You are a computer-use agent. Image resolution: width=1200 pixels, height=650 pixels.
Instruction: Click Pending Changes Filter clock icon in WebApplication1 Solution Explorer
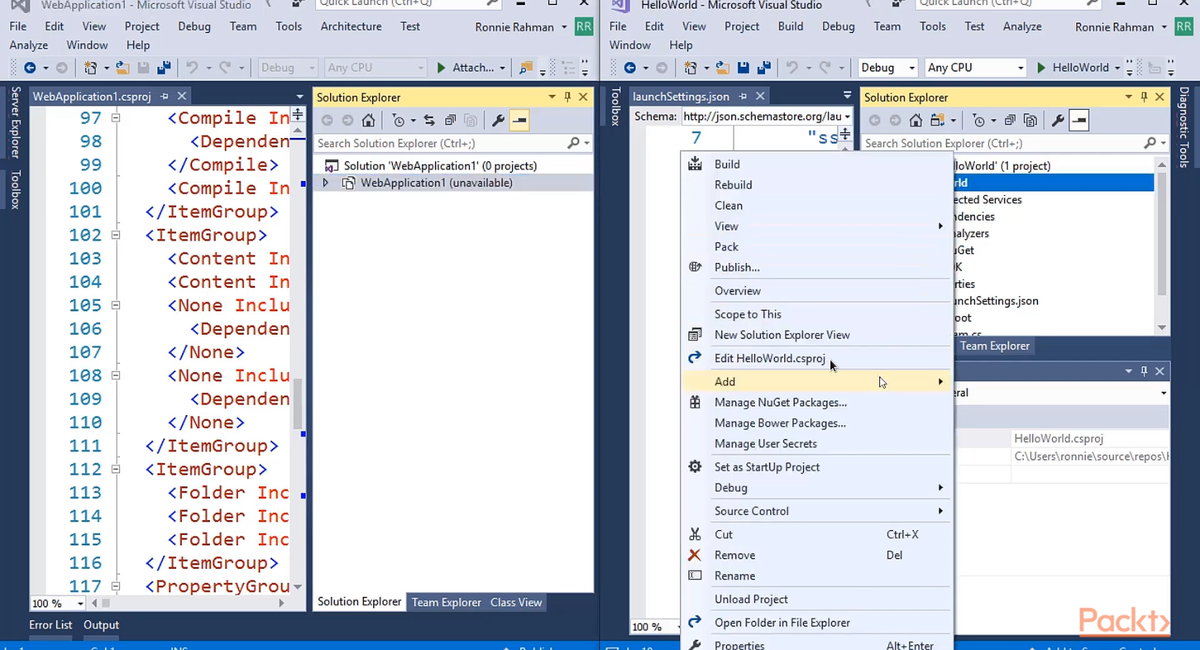[398, 120]
